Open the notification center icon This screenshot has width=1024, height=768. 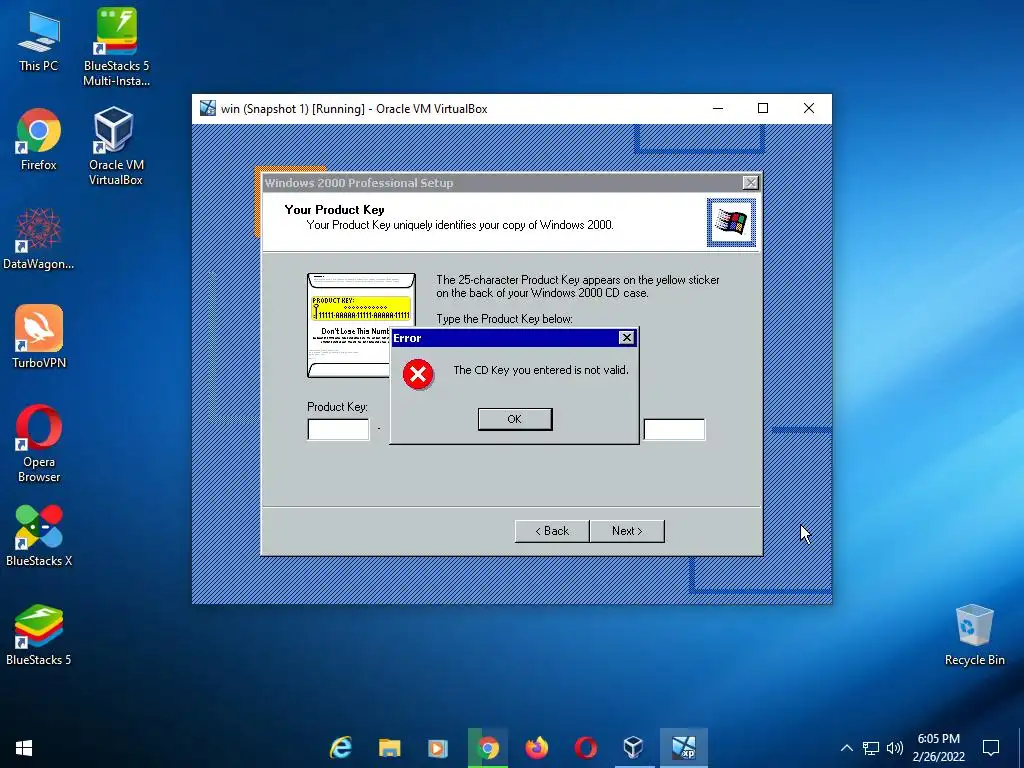(x=991, y=748)
